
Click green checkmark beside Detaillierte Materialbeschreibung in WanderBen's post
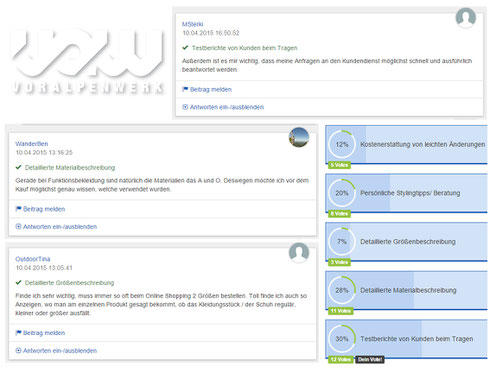18,167
